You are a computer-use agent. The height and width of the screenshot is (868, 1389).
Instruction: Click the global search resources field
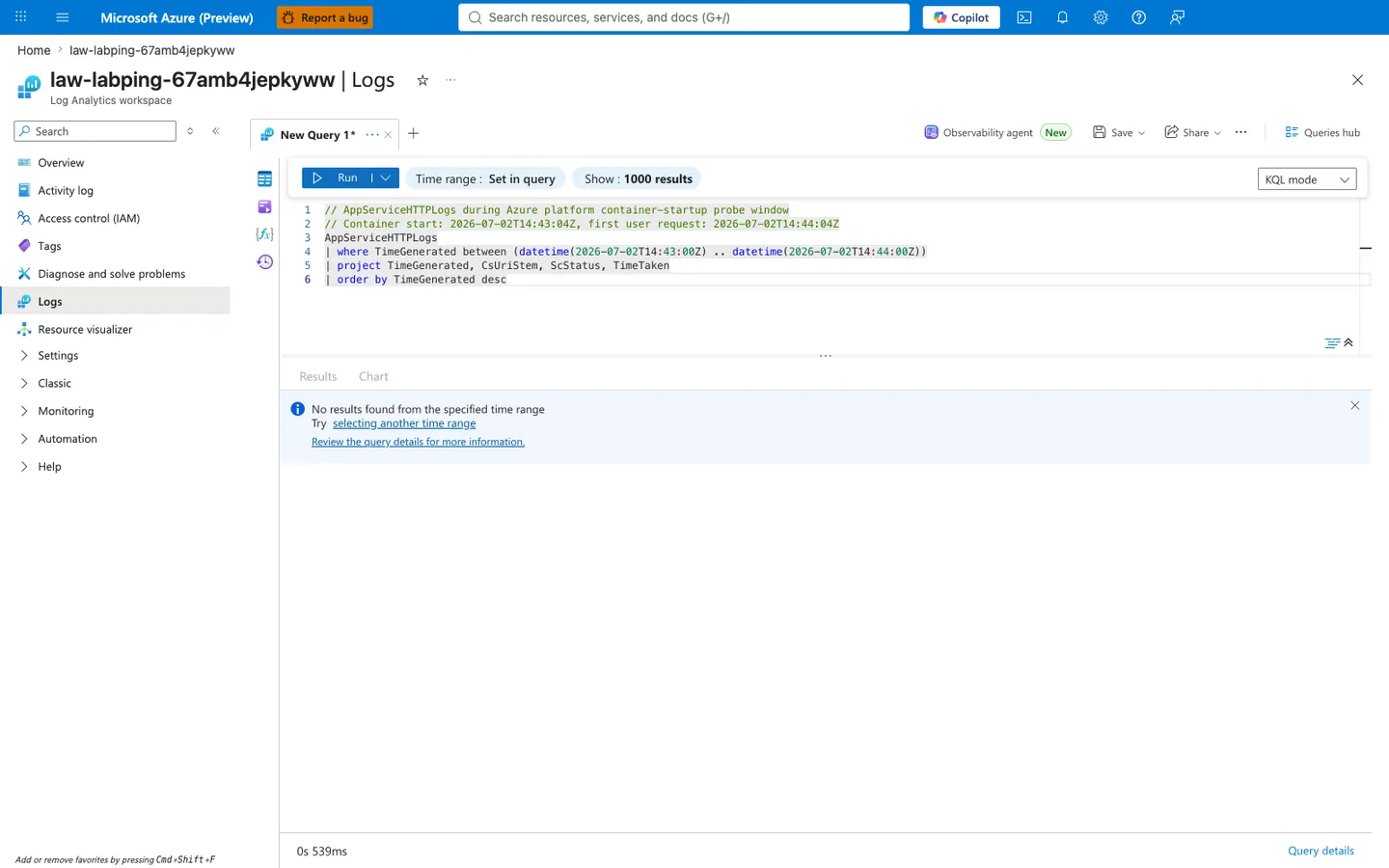pyautogui.click(x=684, y=17)
